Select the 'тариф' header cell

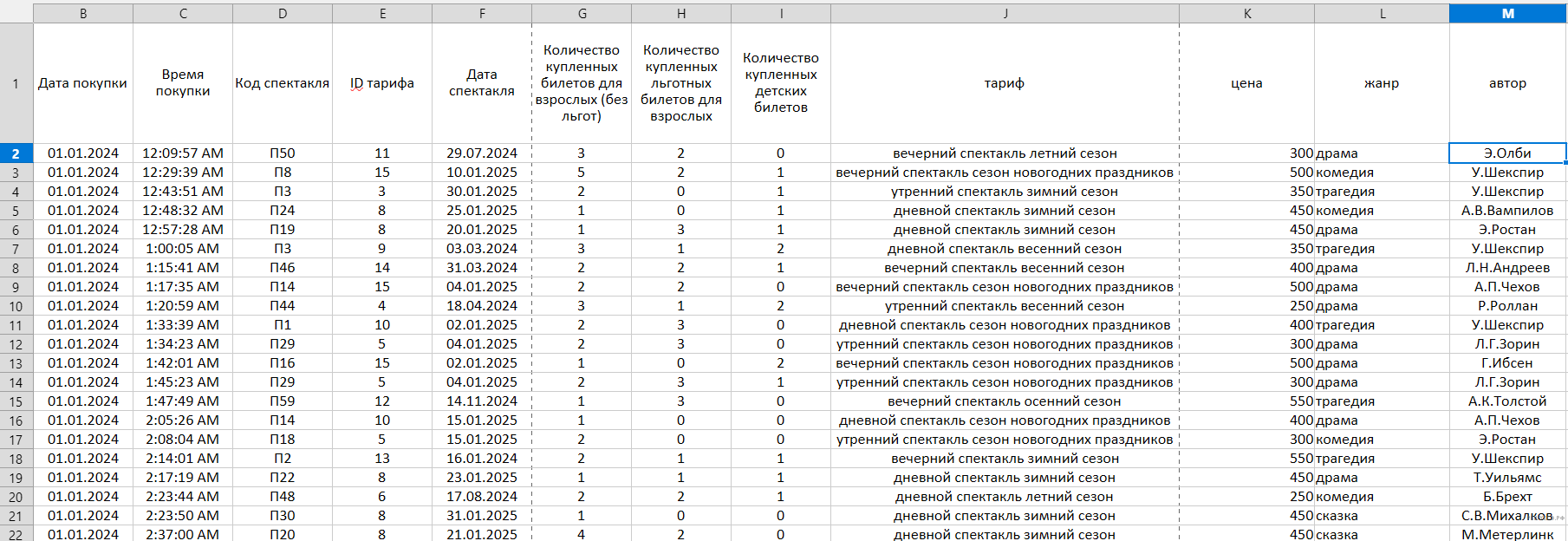click(x=1005, y=83)
